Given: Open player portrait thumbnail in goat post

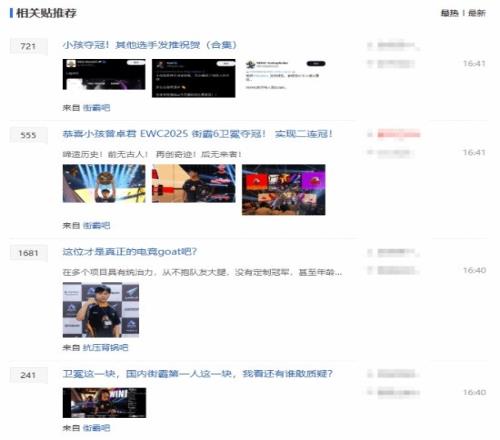Looking at the screenshot, I should coord(101,310).
